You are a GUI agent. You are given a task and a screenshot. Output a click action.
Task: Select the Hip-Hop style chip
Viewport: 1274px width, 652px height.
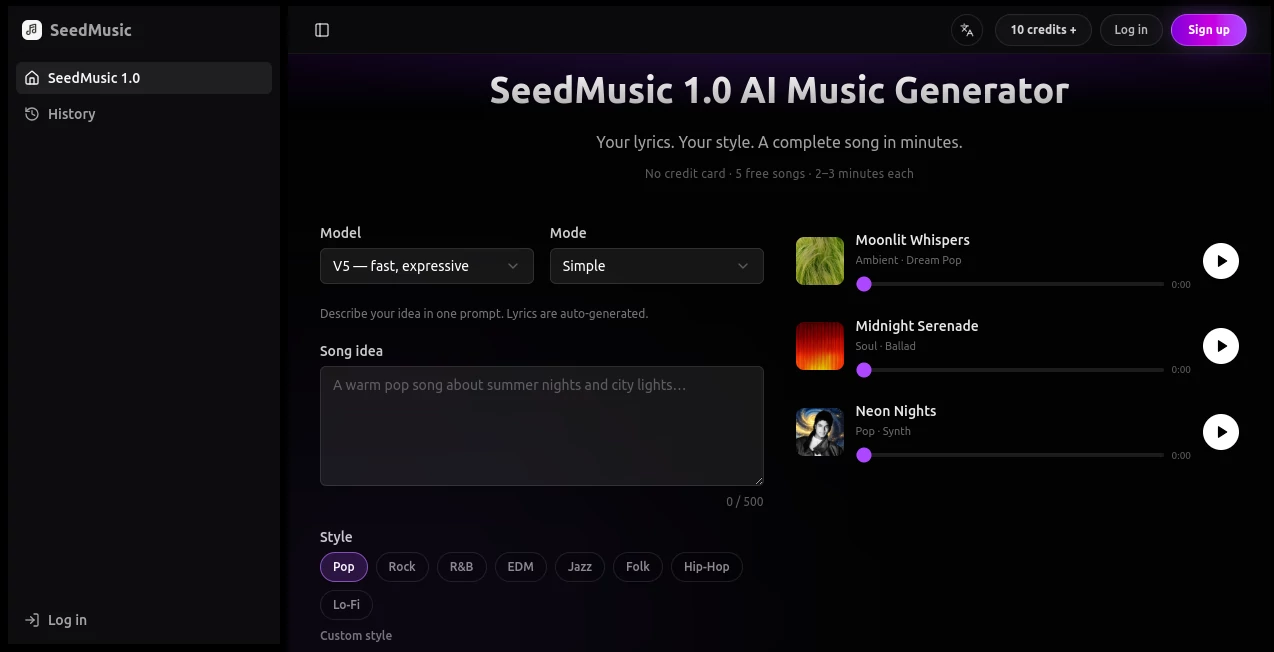pyautogui.click(x=707, y=567)
